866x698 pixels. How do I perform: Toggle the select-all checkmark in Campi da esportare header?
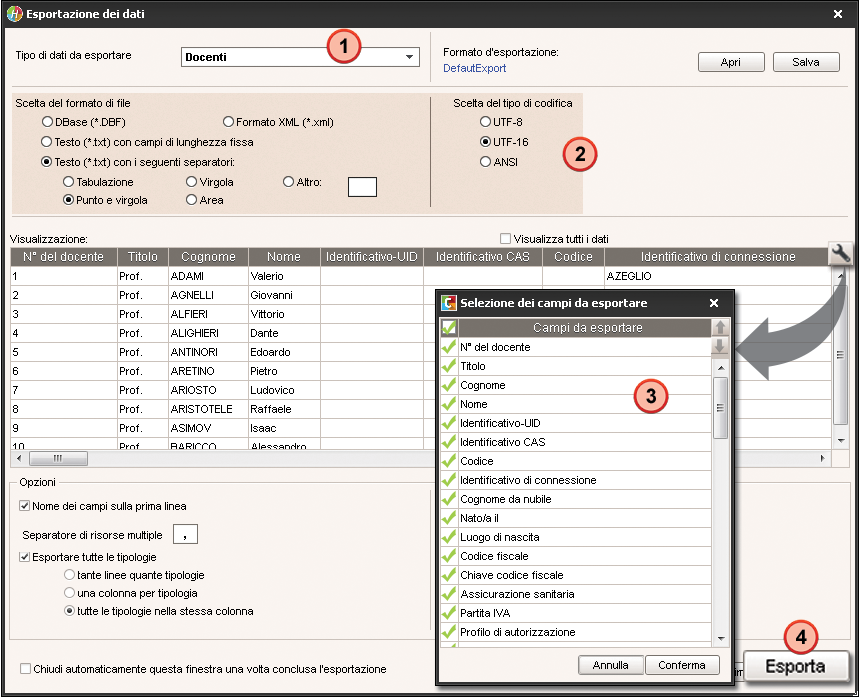pyautogui.click(x=449, y=327)
